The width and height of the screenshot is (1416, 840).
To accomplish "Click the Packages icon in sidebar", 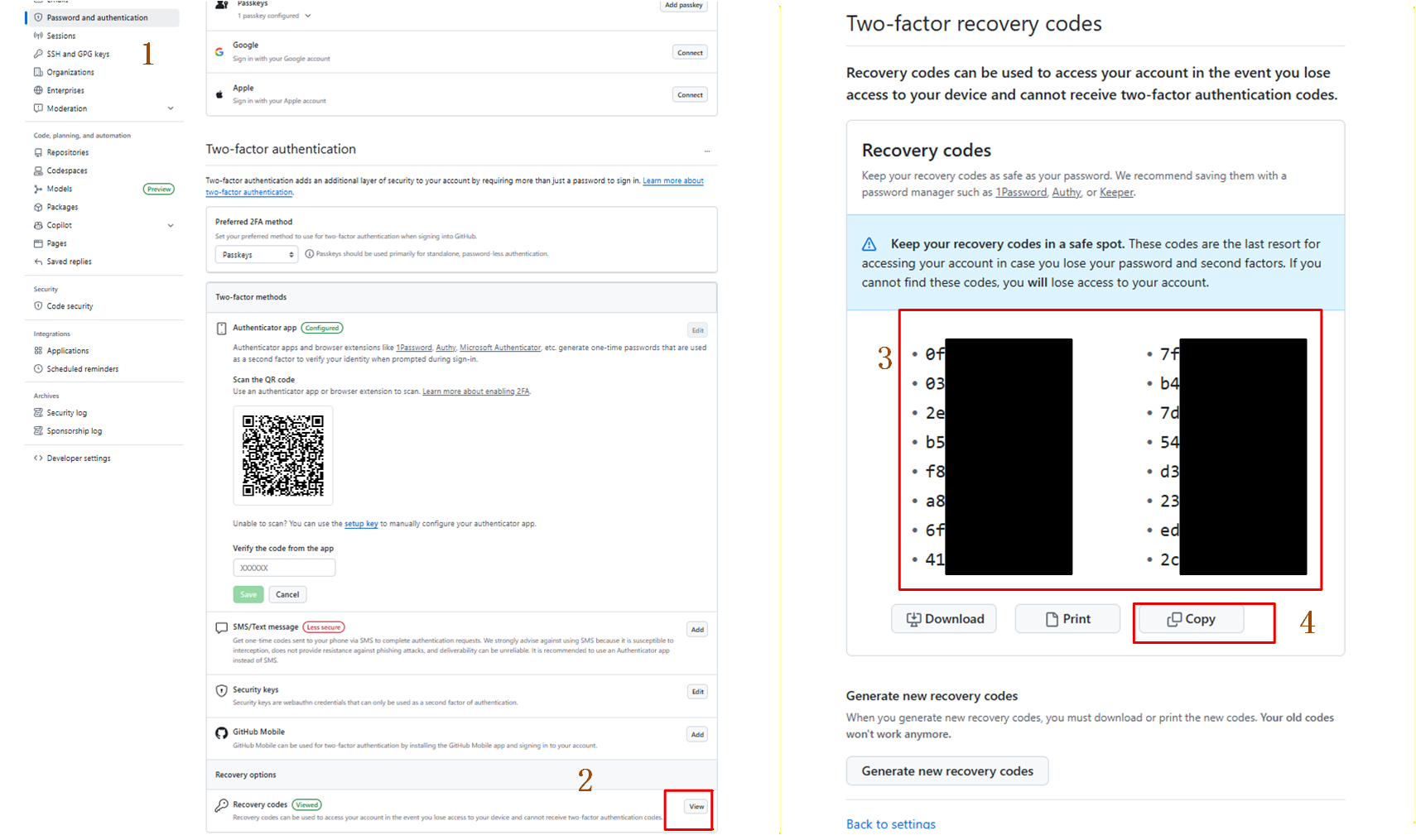I will coord(38,207).
